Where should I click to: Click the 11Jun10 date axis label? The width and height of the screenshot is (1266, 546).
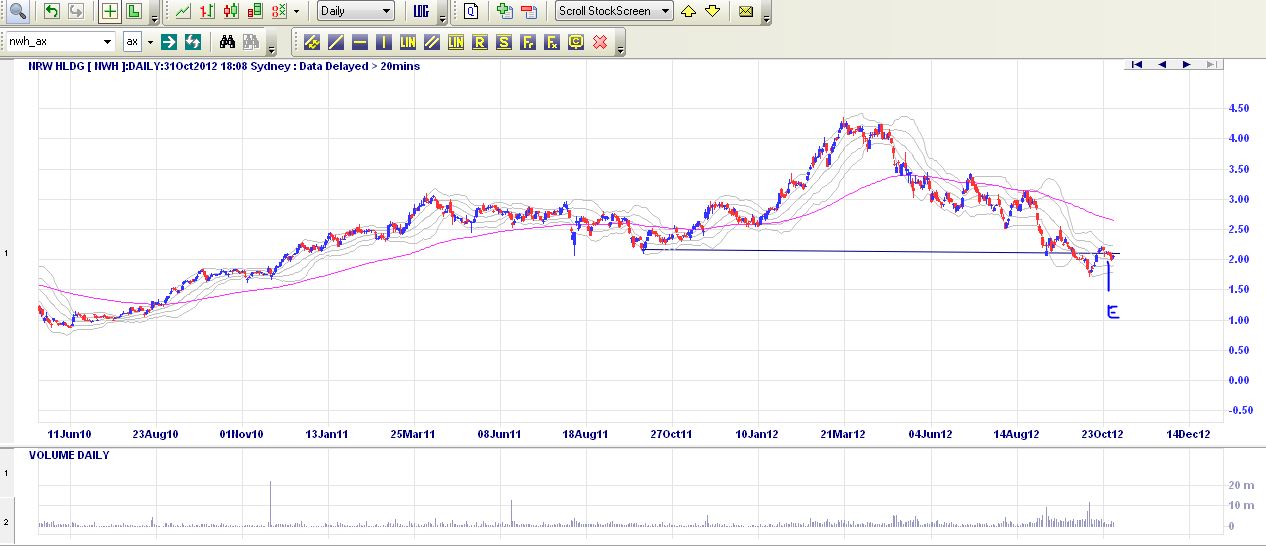click(70, 434)
